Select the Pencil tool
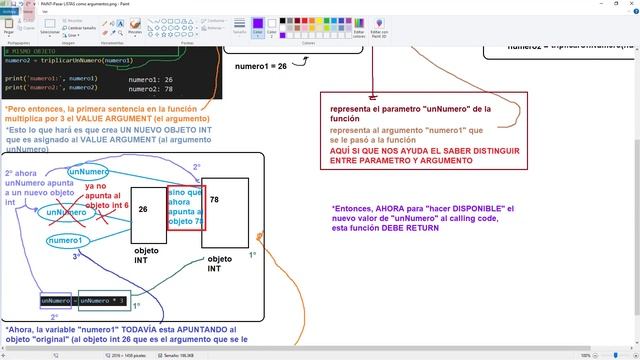This screenshot has width=640, height=360. coord(105,24)
